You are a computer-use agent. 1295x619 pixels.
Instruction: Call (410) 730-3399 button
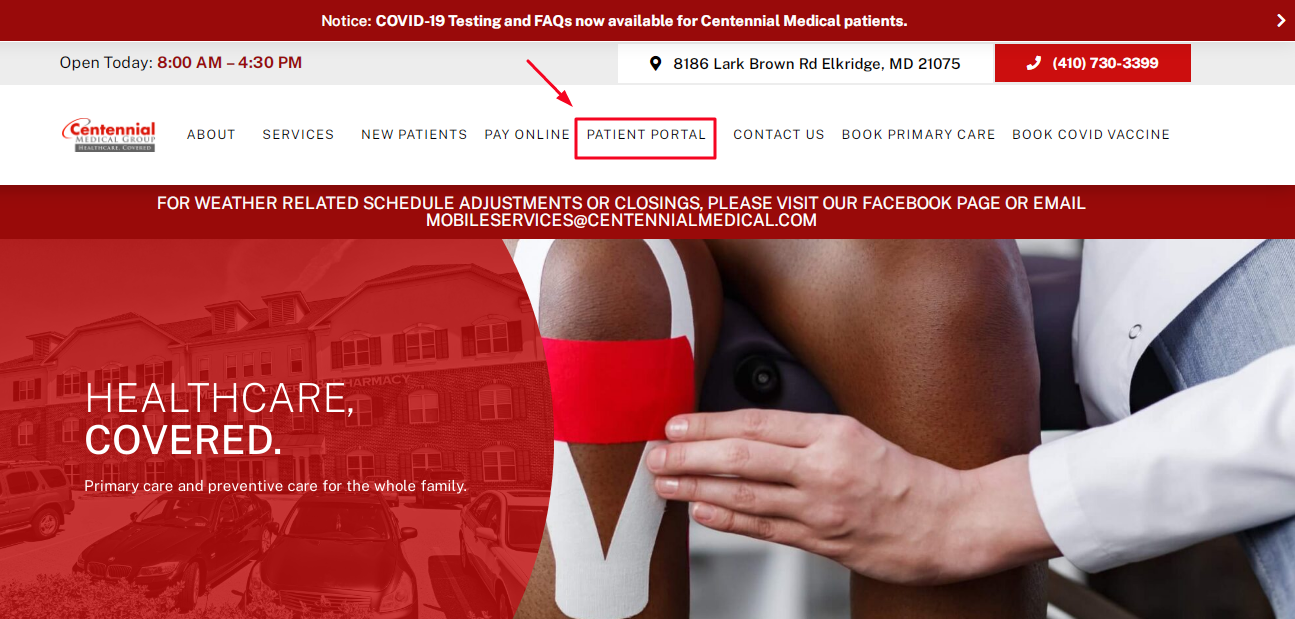[x=1093, y=63]
